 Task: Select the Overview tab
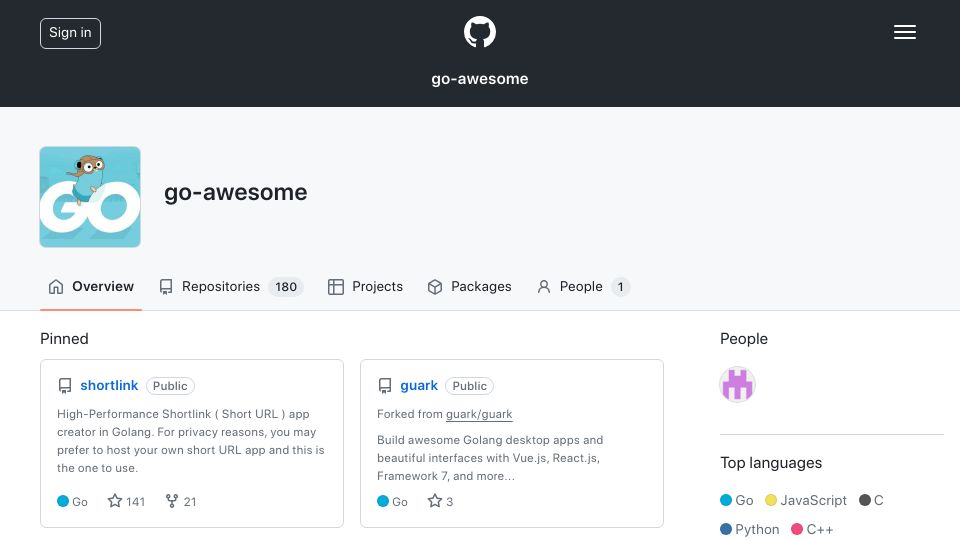pos(91,287)
